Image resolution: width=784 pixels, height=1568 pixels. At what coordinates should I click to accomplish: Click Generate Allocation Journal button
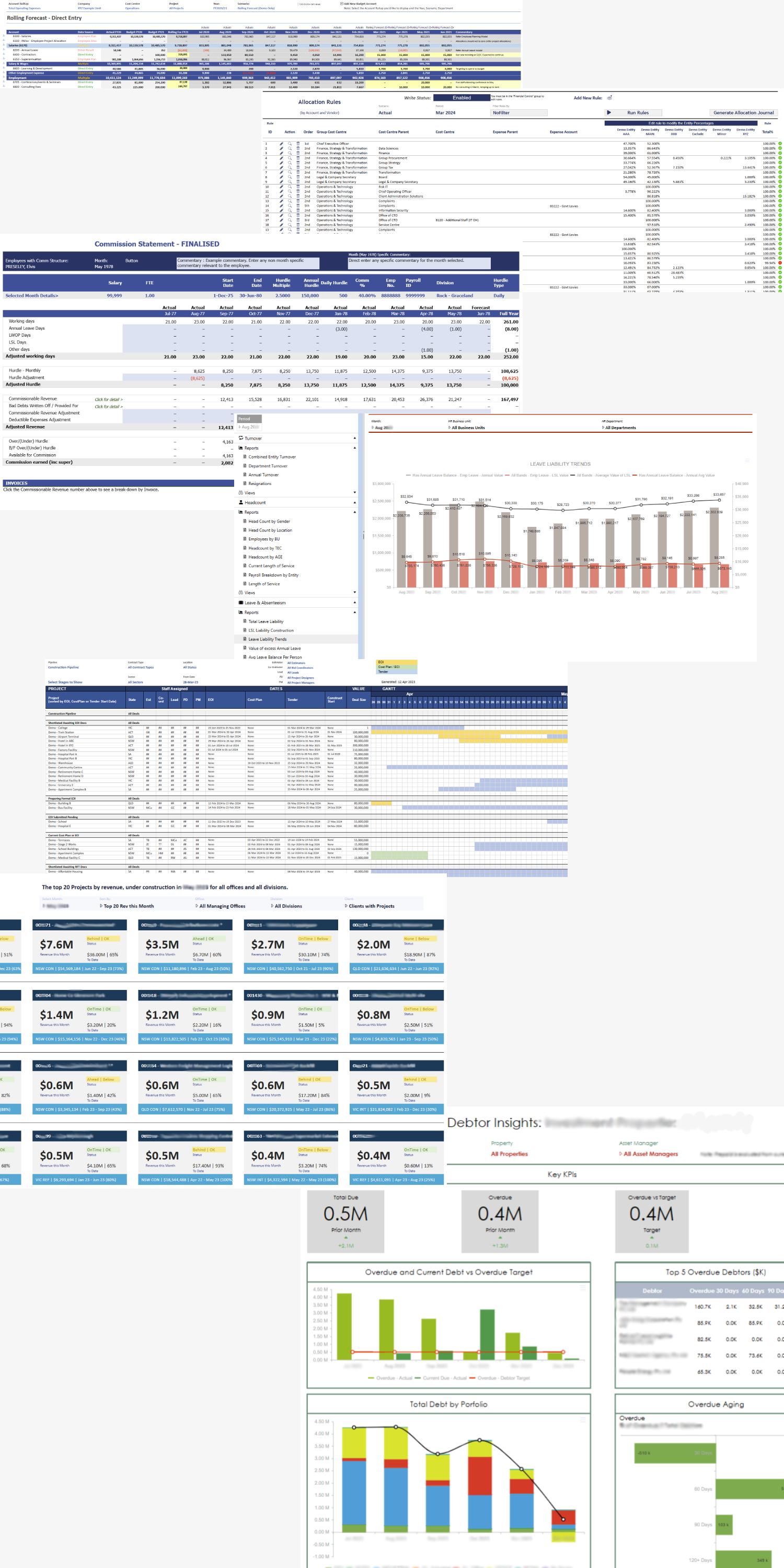(x=743, y=112)
